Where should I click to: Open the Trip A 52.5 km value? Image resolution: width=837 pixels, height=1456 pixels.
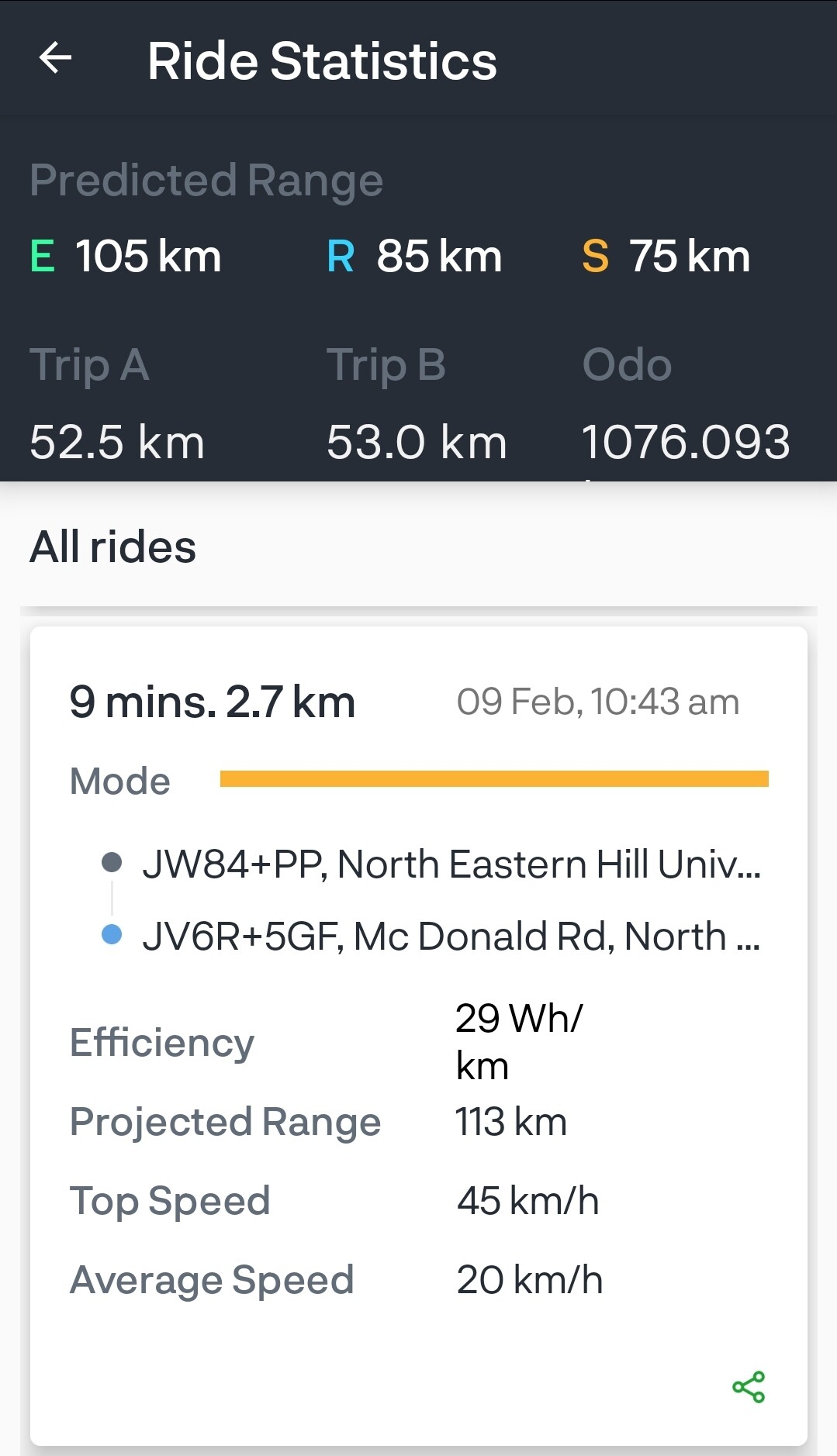click(117, 443)
